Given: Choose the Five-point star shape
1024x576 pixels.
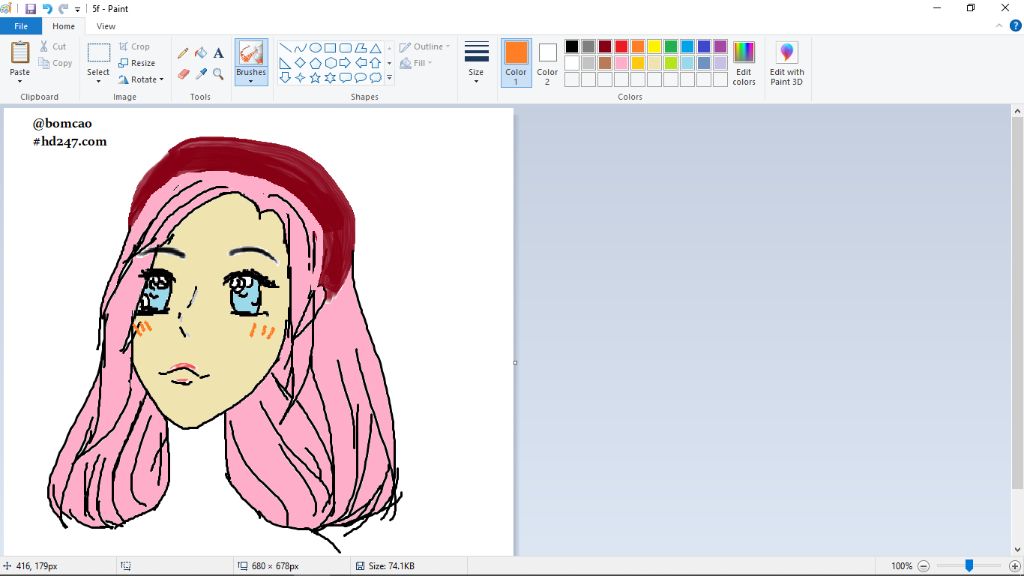Looking at the screenshot, I should pos(315,78).
